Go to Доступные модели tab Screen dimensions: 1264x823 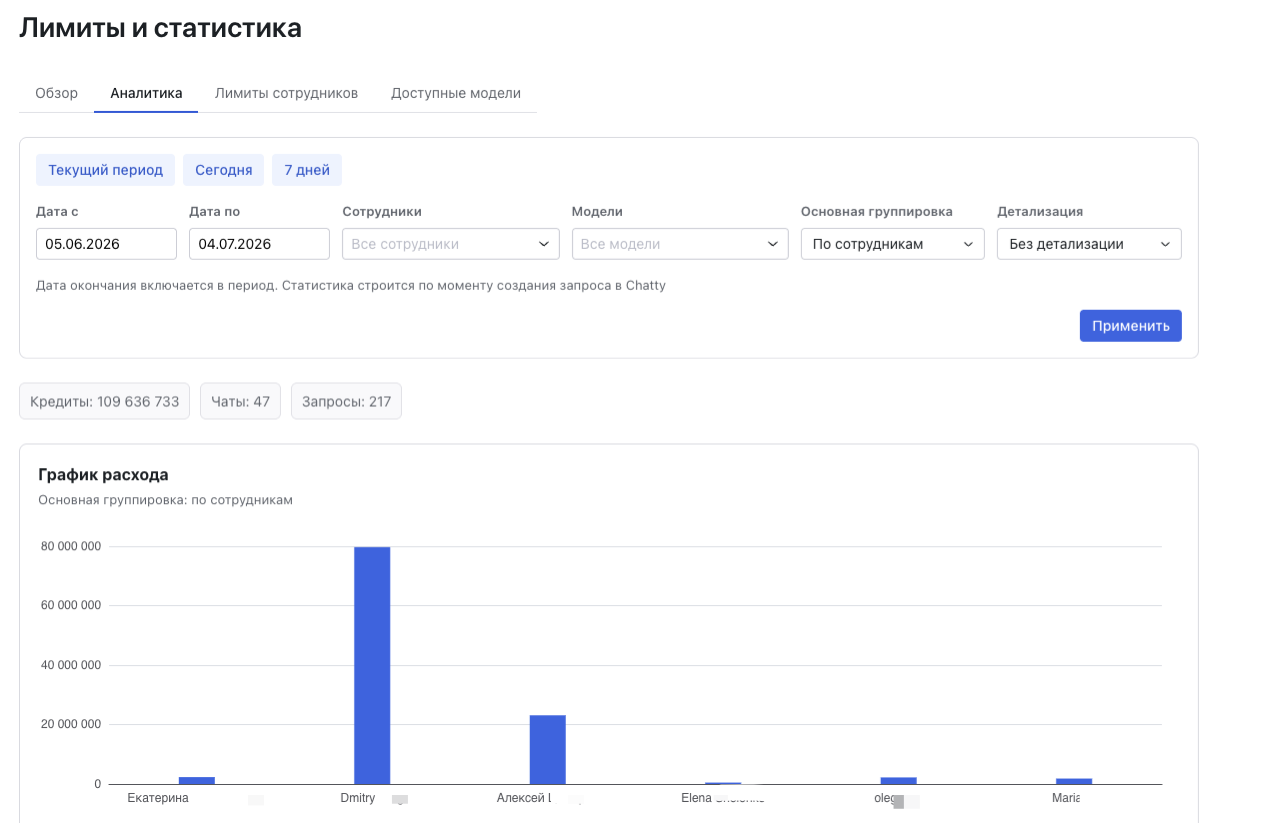point(456,93)
